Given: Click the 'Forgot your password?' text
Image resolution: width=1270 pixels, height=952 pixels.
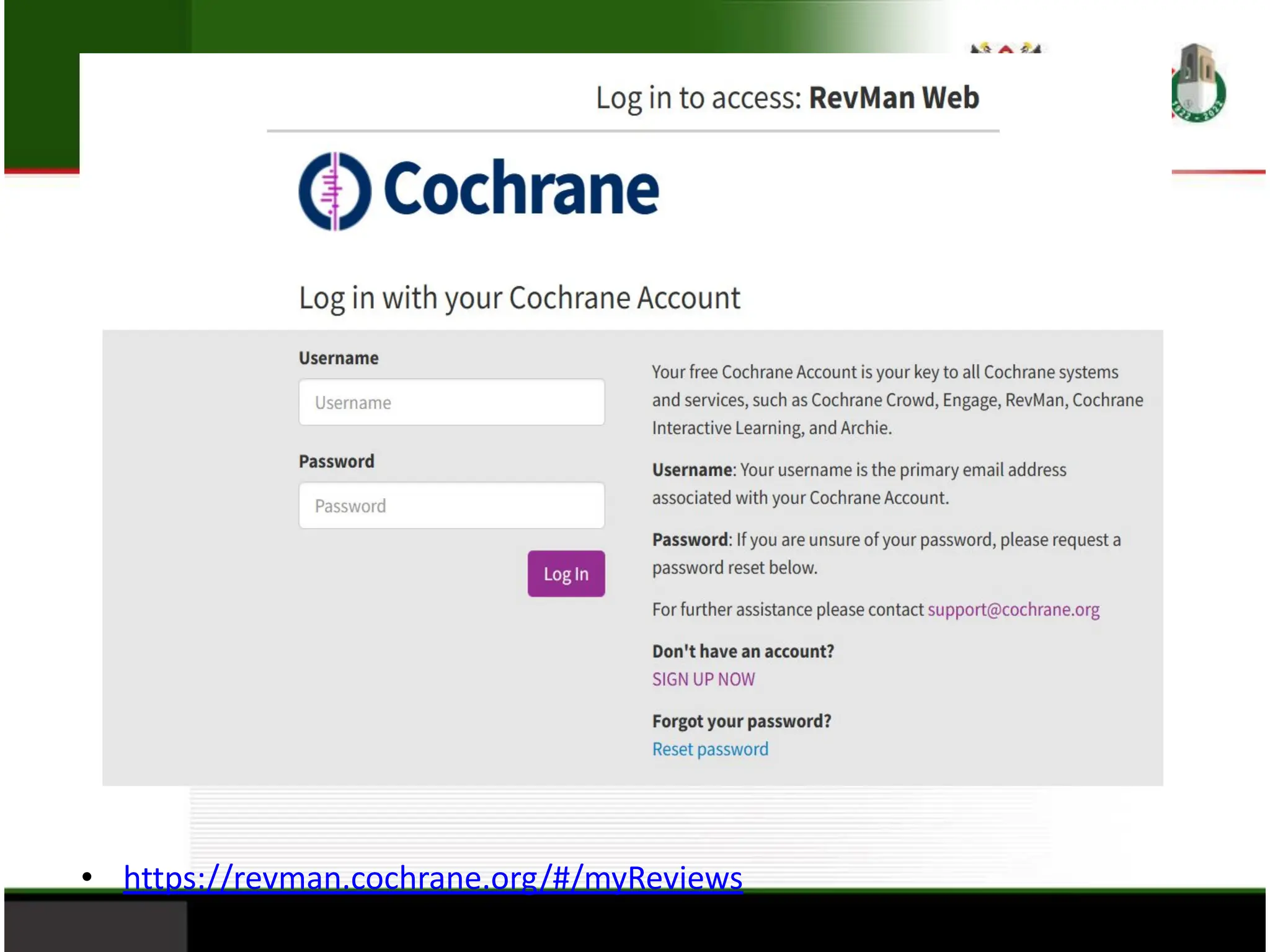Looking at the screenshot, I should [x=742, y=721].
